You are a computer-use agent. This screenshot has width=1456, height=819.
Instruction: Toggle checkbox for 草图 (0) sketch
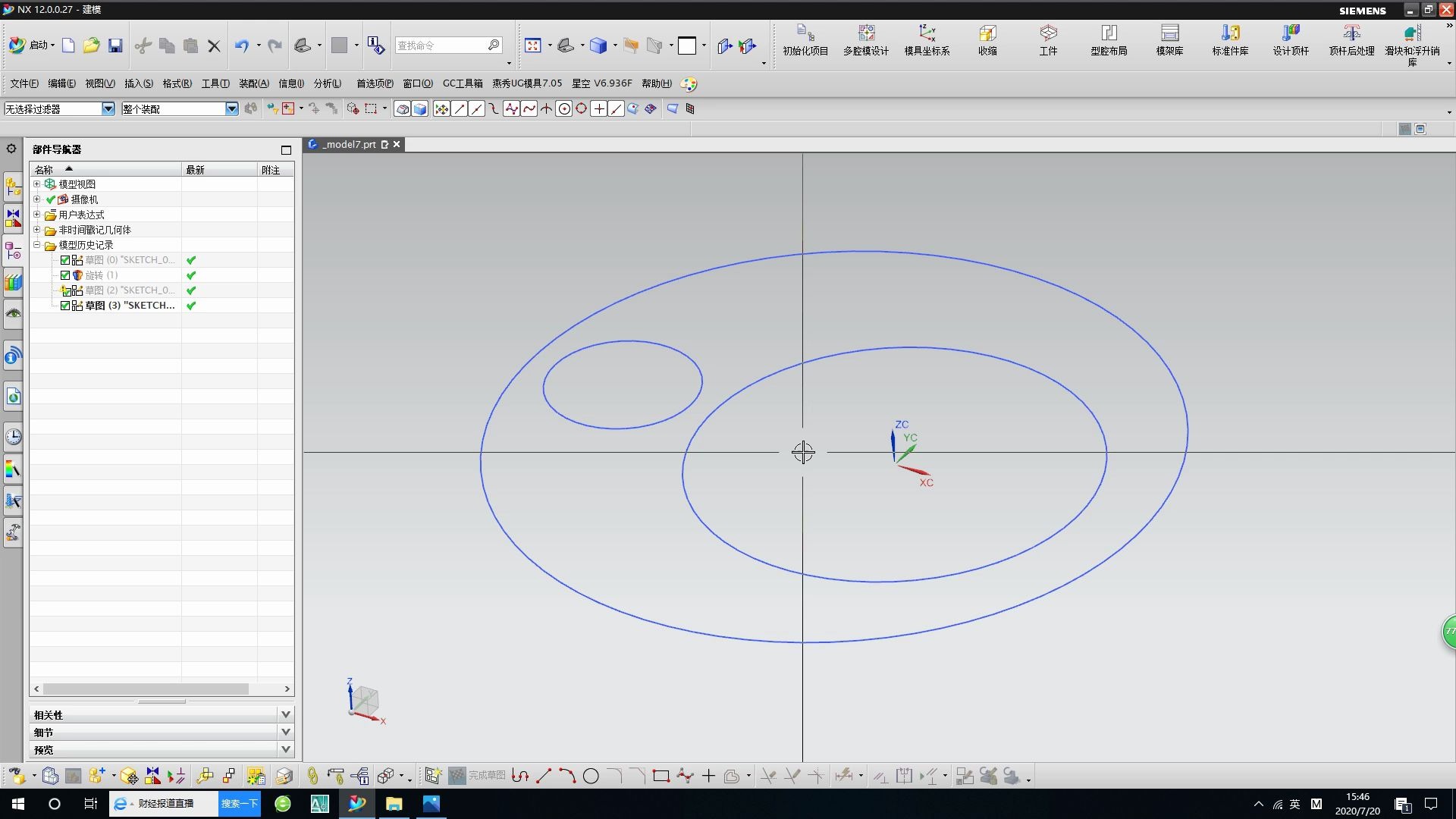coord(65,260)
